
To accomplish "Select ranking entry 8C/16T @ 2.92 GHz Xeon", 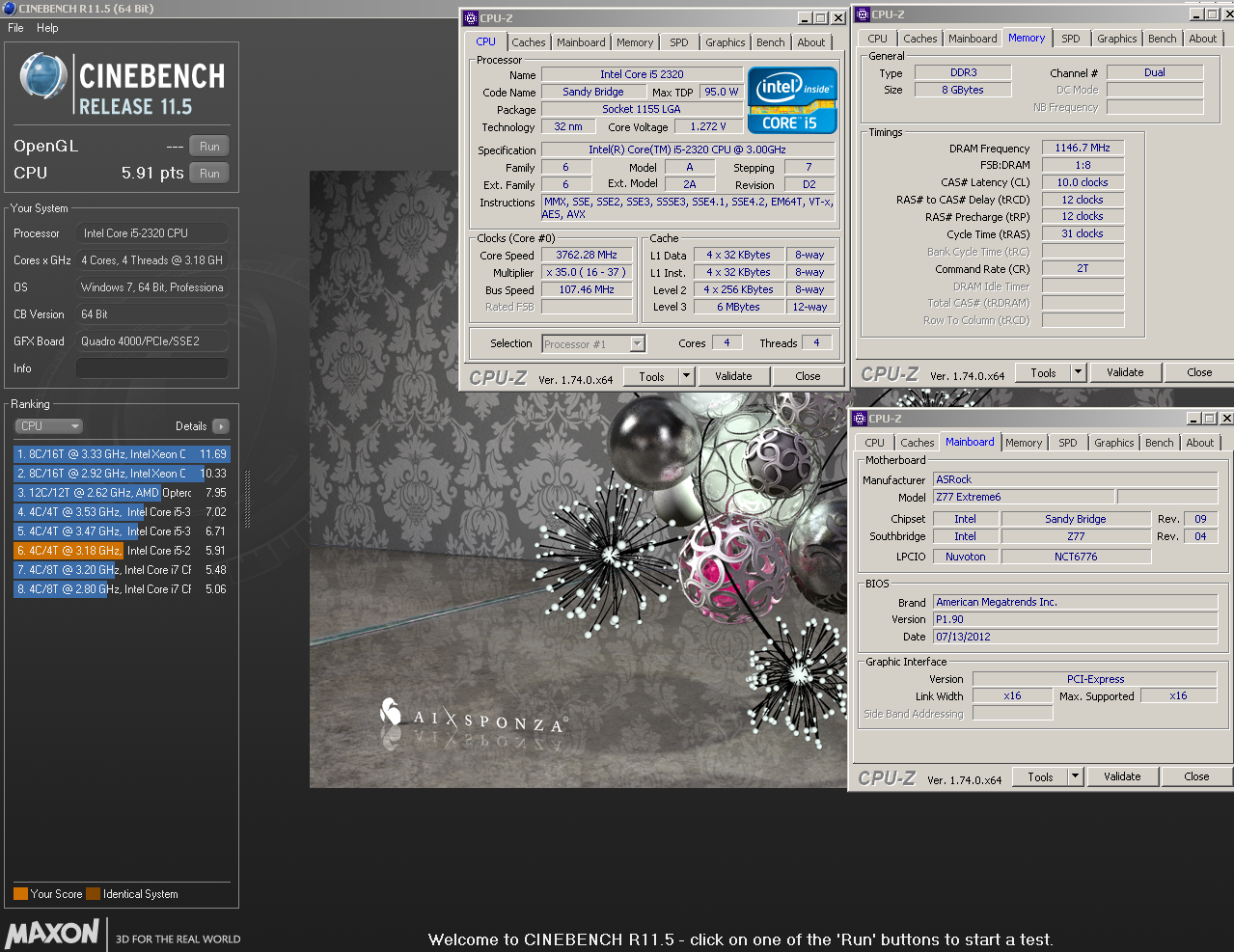I will 122,474.
